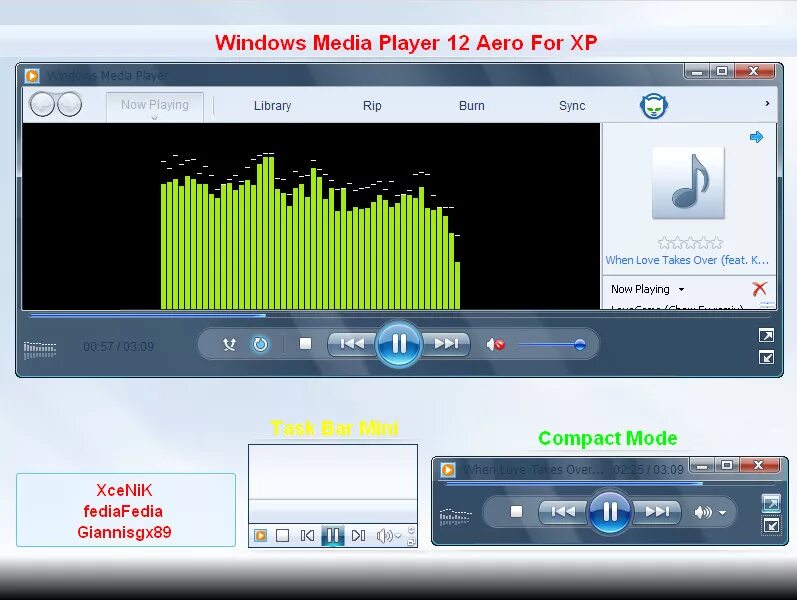The height and width of the screenshot is (600, 797).
Task: Stop playback in taskbar mini player
Action: coord(282,535)
